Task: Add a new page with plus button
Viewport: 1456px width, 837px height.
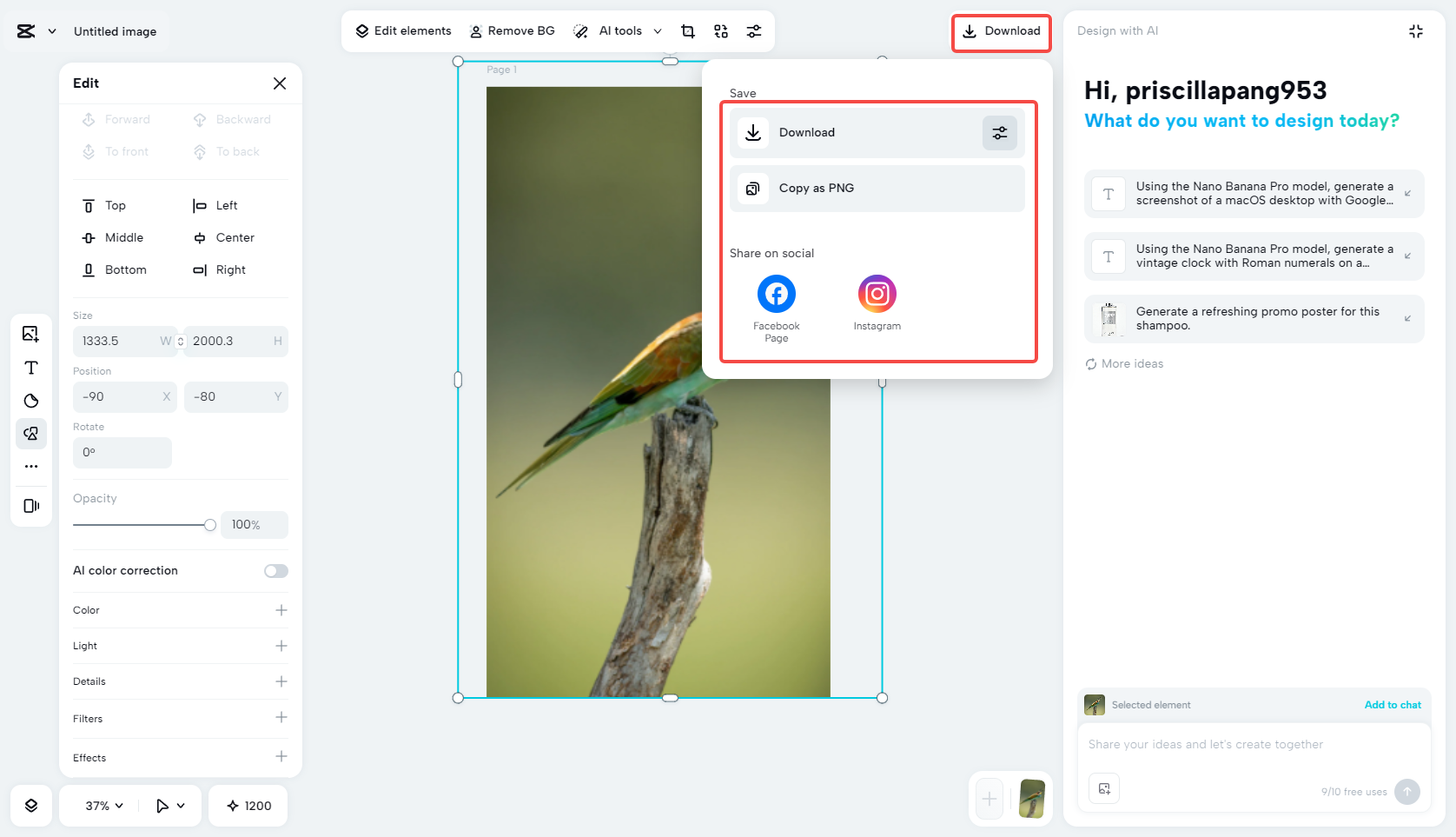Action: pos(989,799)
